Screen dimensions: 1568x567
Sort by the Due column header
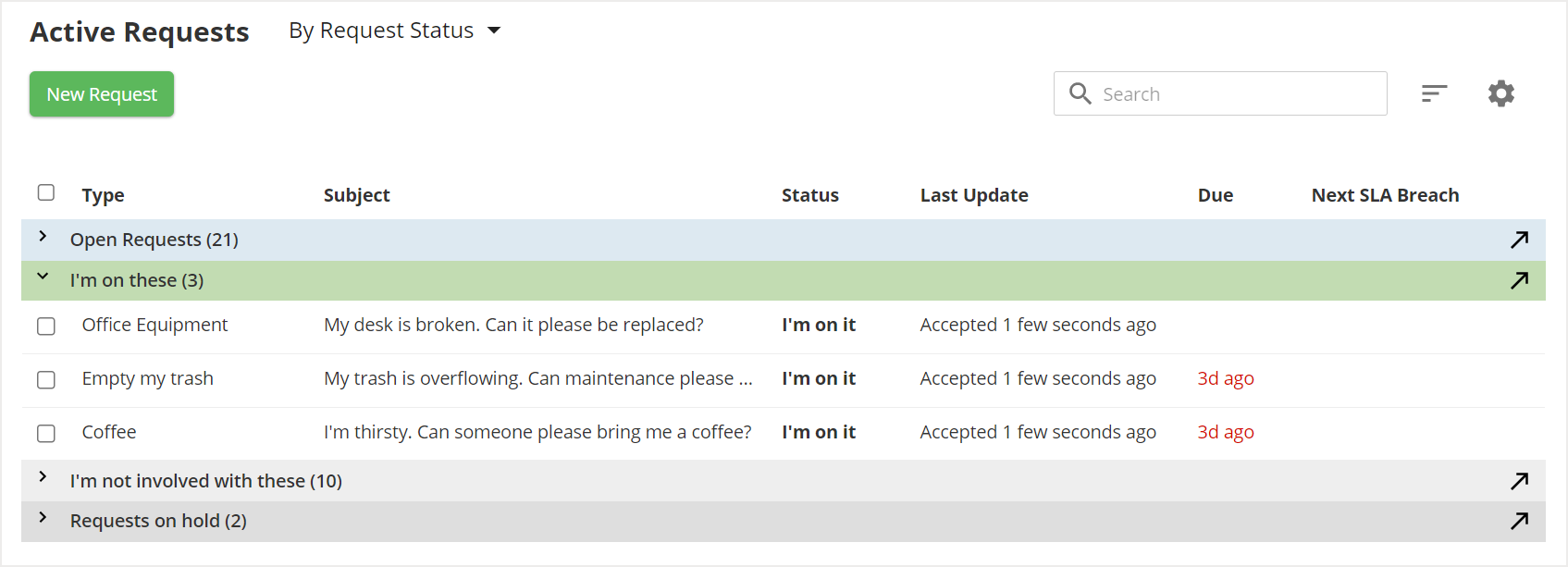1216,195
